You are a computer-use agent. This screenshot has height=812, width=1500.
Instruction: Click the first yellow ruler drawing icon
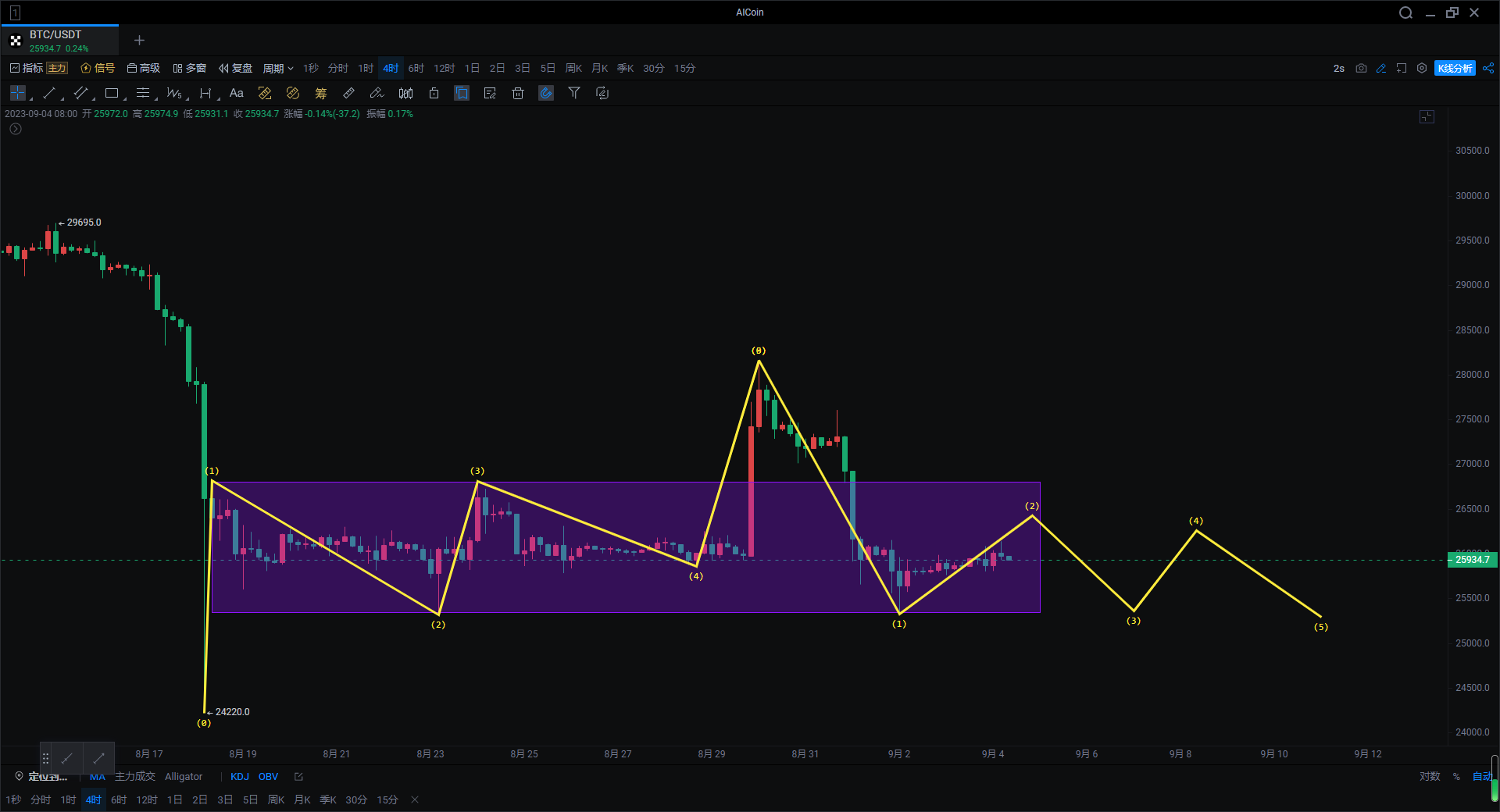pyautogui.click(x=265, y=93)
